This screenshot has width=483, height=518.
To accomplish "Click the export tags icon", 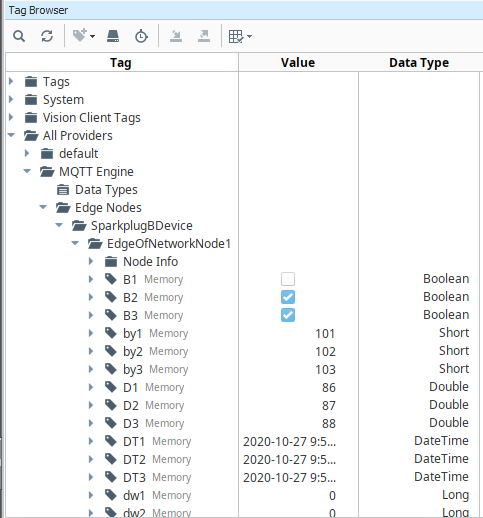I will (204, 36).
